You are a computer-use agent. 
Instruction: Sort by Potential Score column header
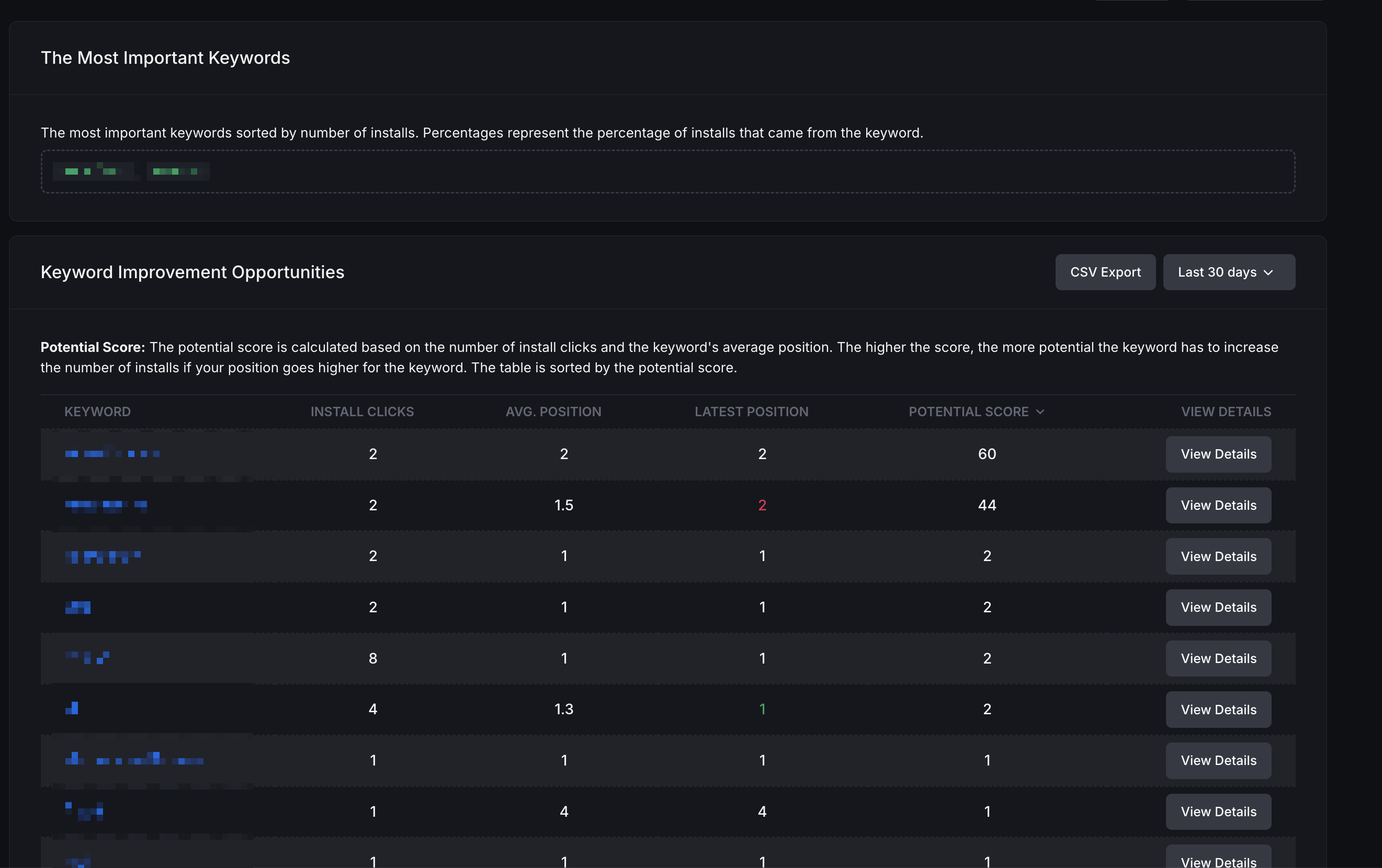click(x=976, y=412)
